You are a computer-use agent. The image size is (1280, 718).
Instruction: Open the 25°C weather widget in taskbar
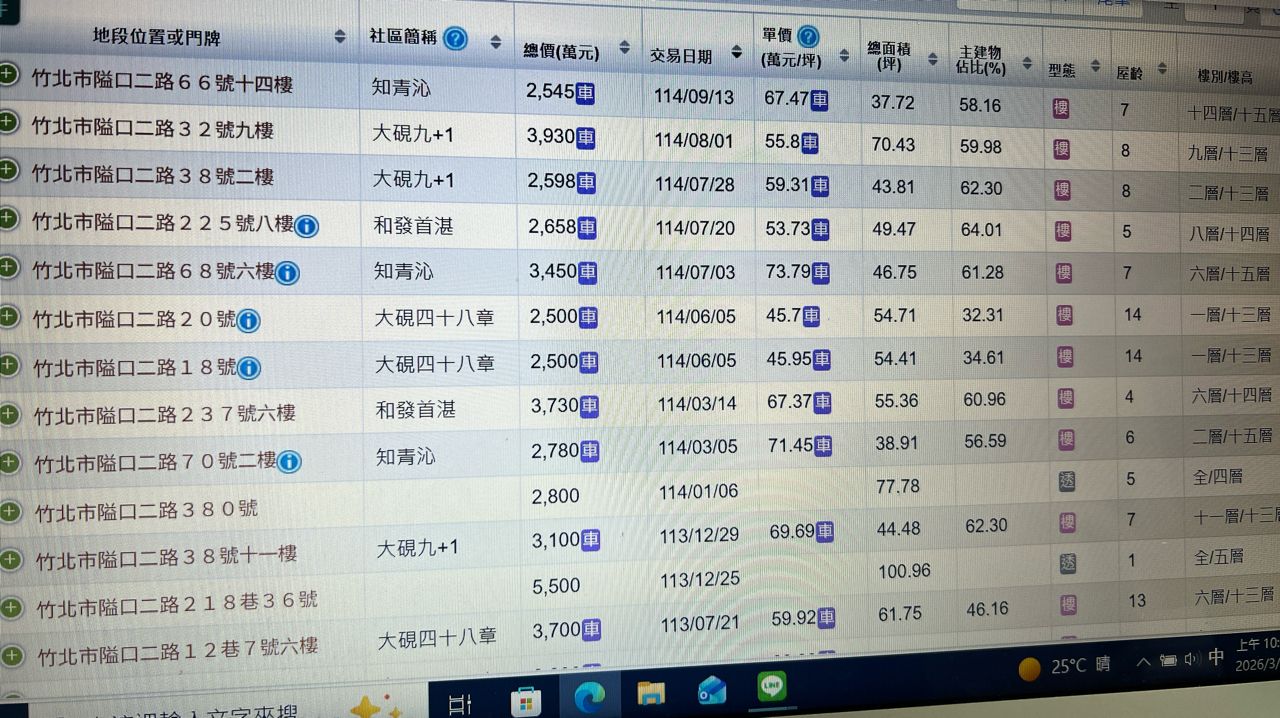click(x=1064, y=666)
